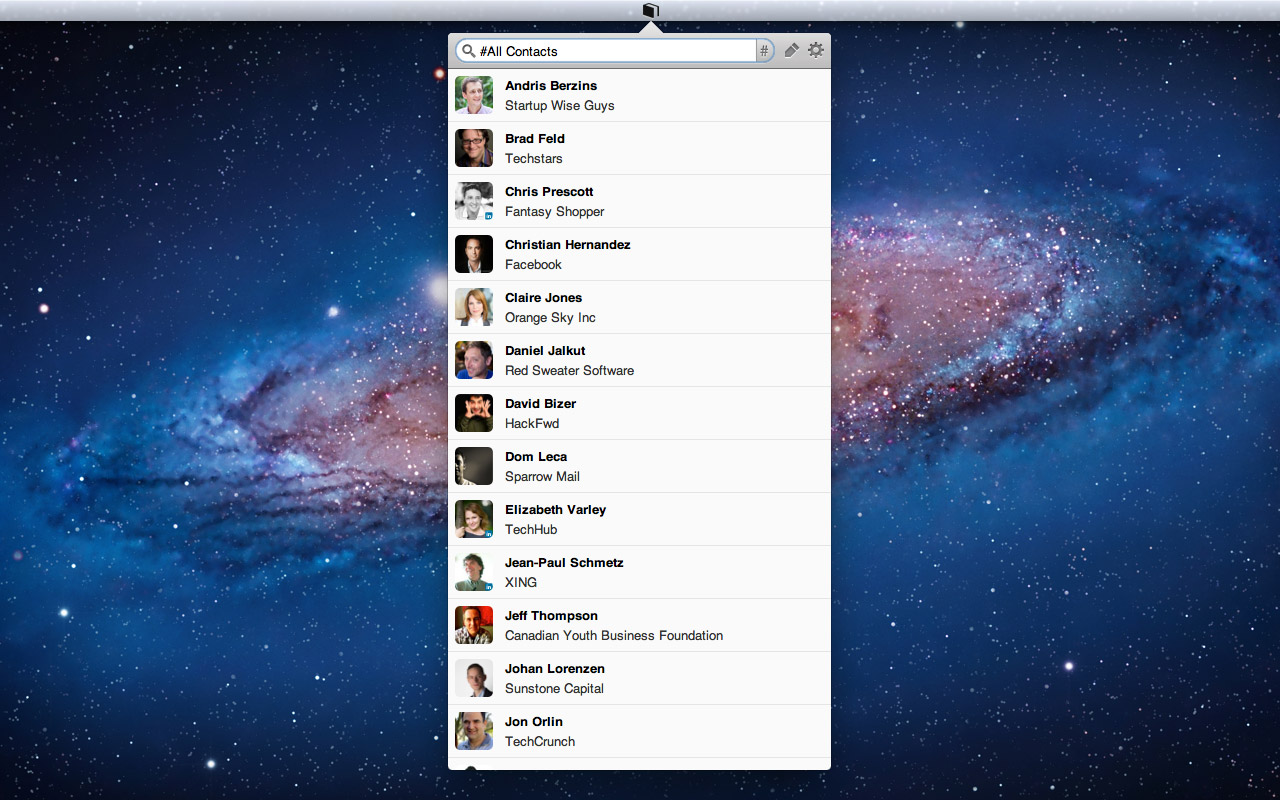1280x800 pixels.
Task: Click the LinkedIn badge on Elizabeth Varley's photo
Action: [489, 534]
